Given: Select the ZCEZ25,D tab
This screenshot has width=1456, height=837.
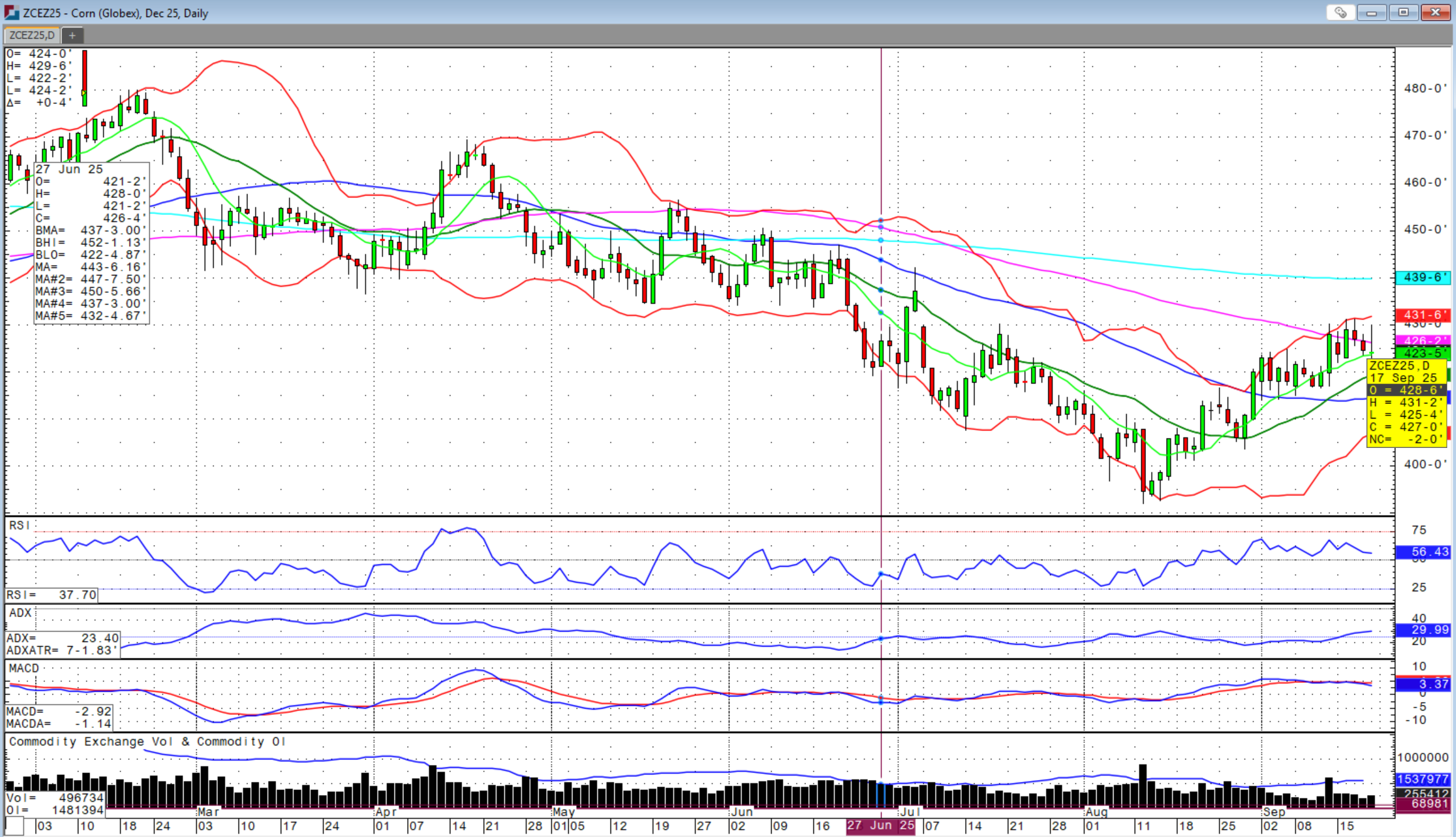Looking at the screenshot, I should tap(32, 35).
